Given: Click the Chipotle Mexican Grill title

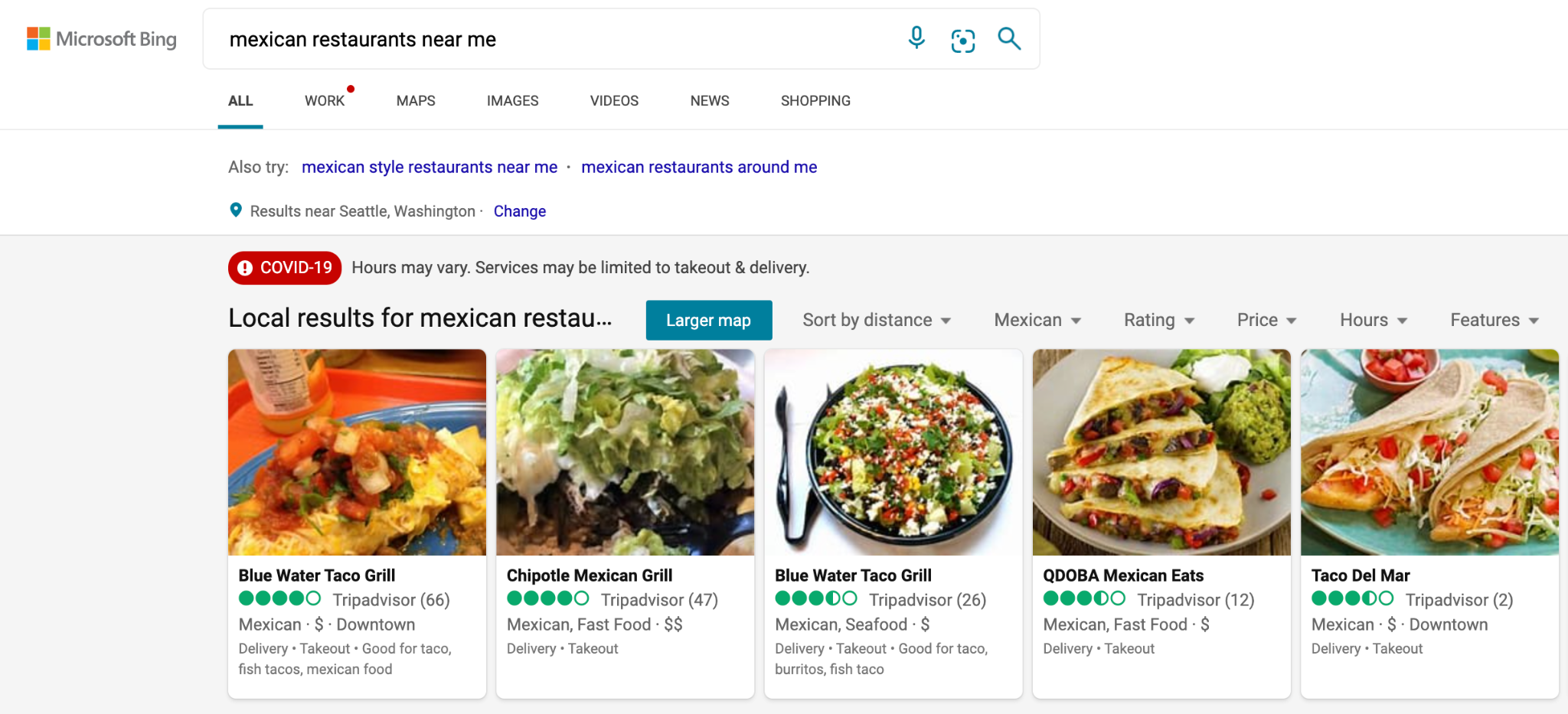Looking at the screenshot, I should (x=590, y=575).
